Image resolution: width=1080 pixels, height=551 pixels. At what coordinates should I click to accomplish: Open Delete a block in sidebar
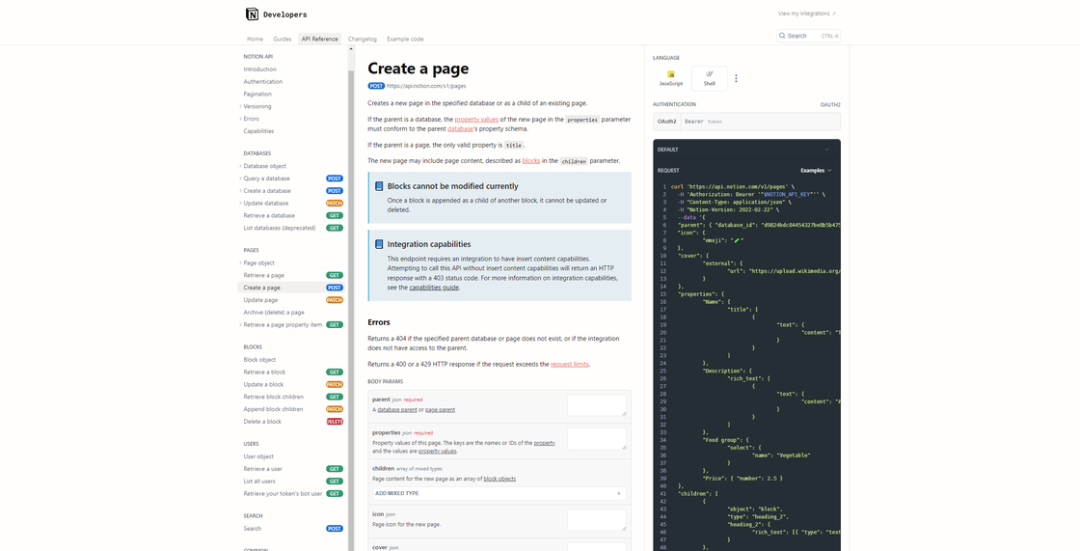[262, 422]
